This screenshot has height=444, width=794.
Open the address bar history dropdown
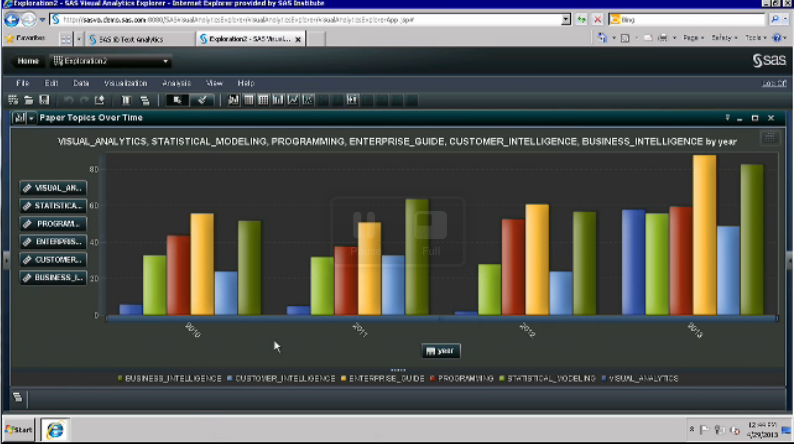click(x=566, y=20)
